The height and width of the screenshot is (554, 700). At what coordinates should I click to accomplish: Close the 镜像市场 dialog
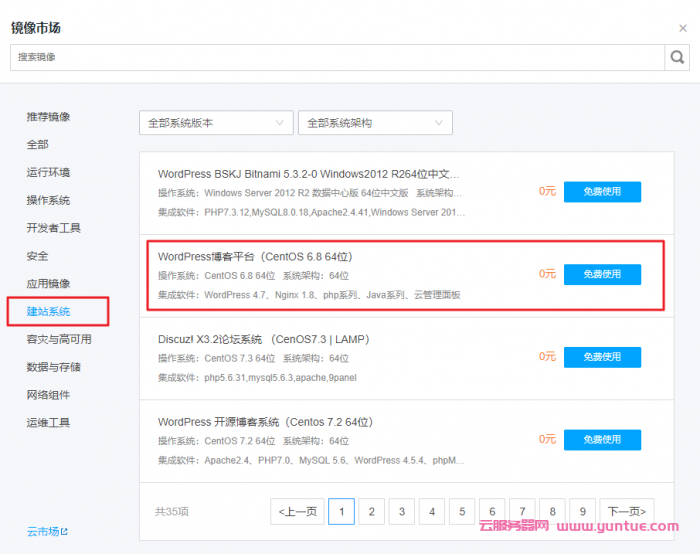[x=683, y=29]
